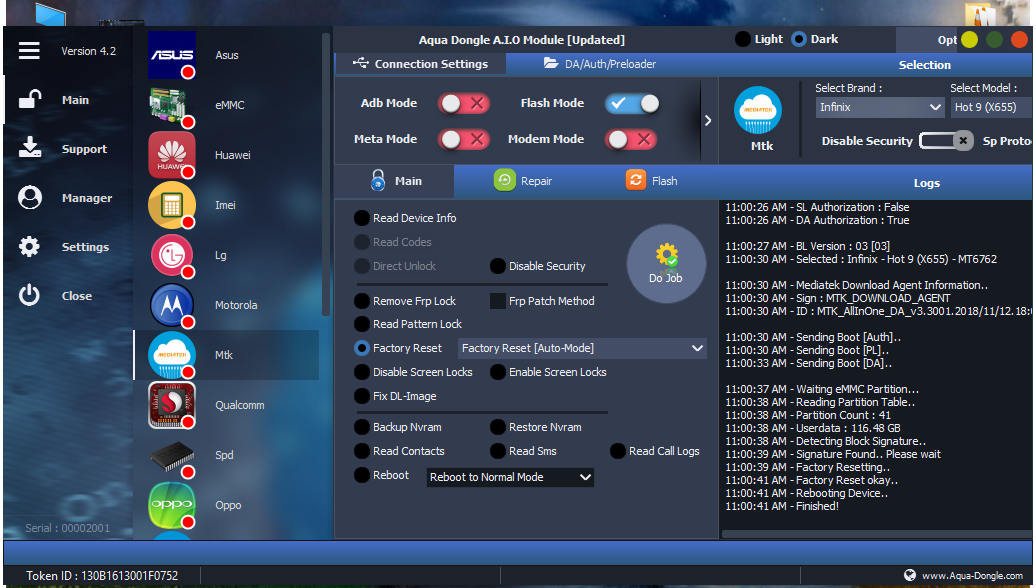Toggle the Disable Security switch in Selection
Image resolution: width=1036 pixels, height=588 pixels.
(x=946, y=141)
